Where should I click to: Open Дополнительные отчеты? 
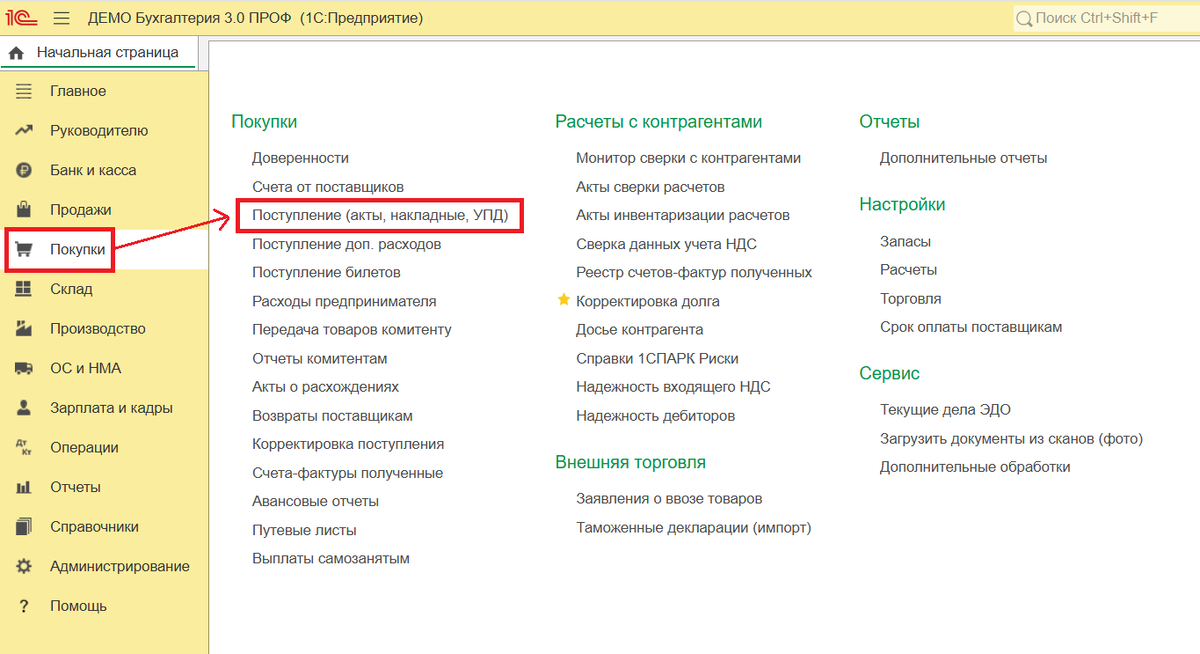tap(963, 158)
